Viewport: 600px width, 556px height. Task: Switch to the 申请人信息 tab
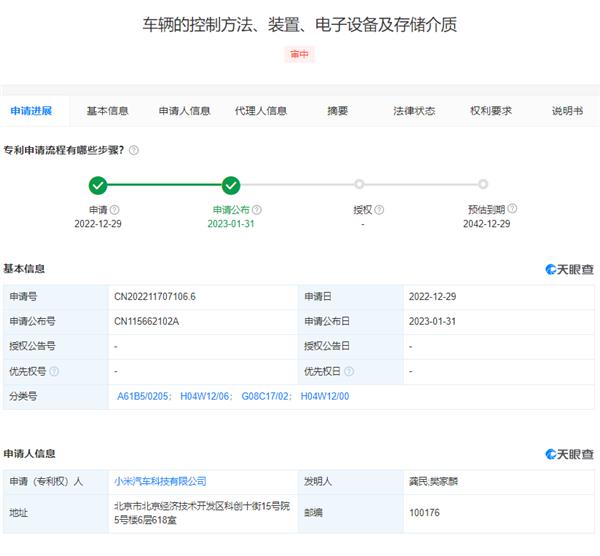pyautogui.click(x=184, y=111)
